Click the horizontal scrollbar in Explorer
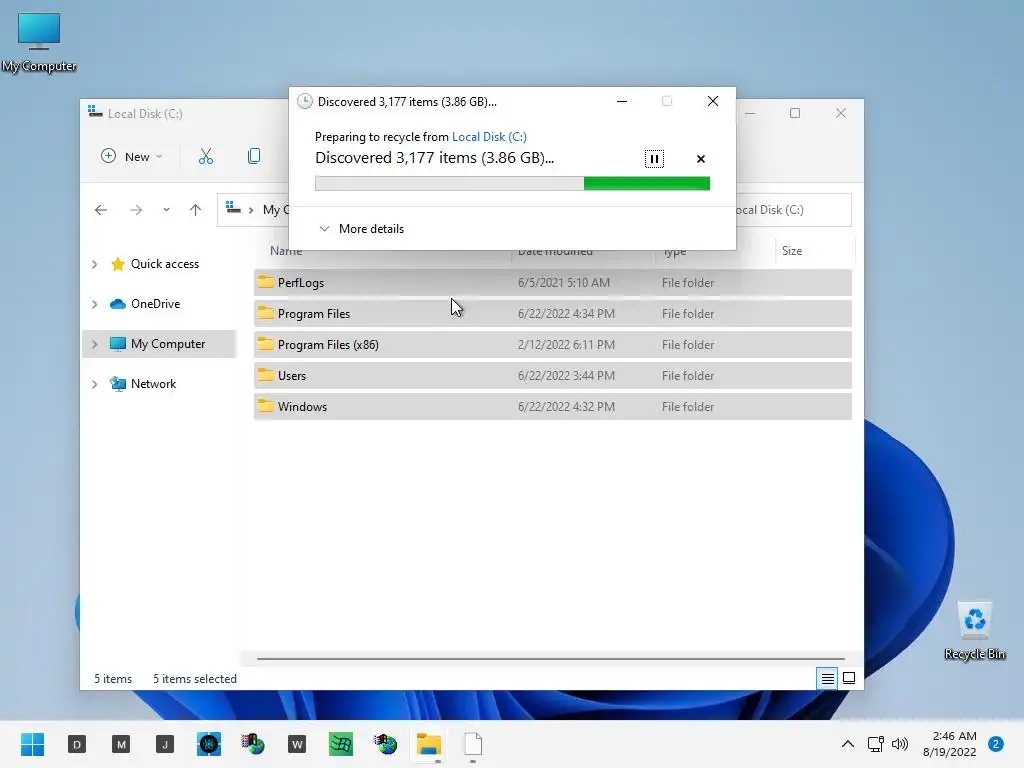Screen dimensions: 1024x768 click(551, 659)
